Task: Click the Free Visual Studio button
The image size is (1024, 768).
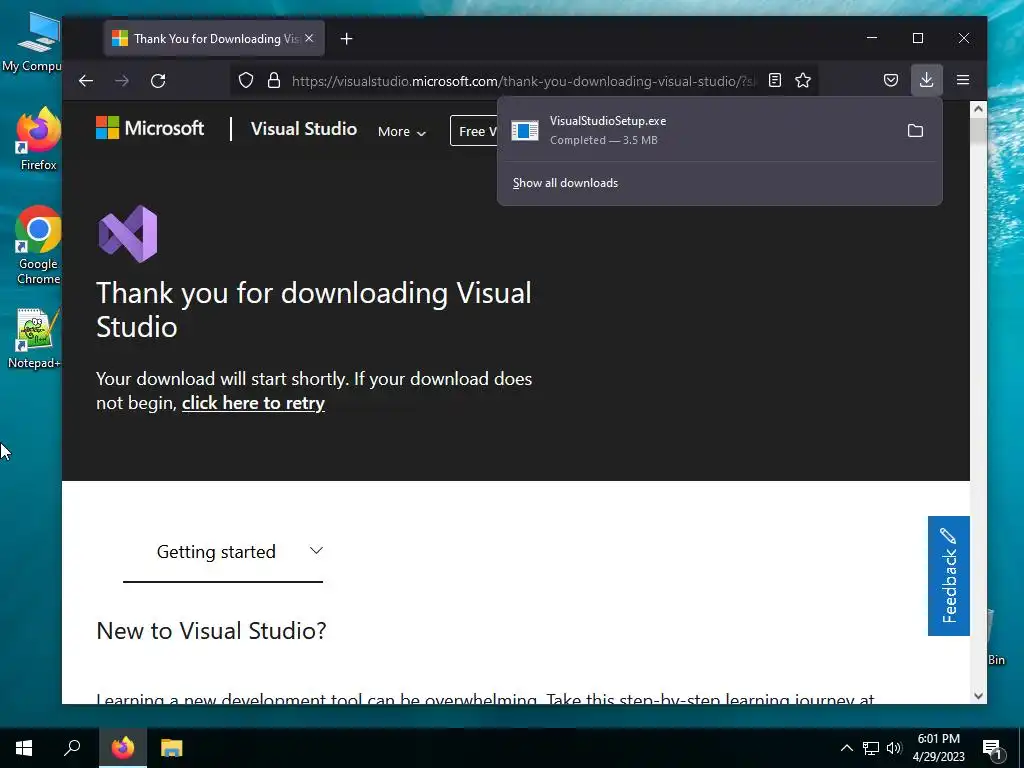Action: [x=474, y=131]
